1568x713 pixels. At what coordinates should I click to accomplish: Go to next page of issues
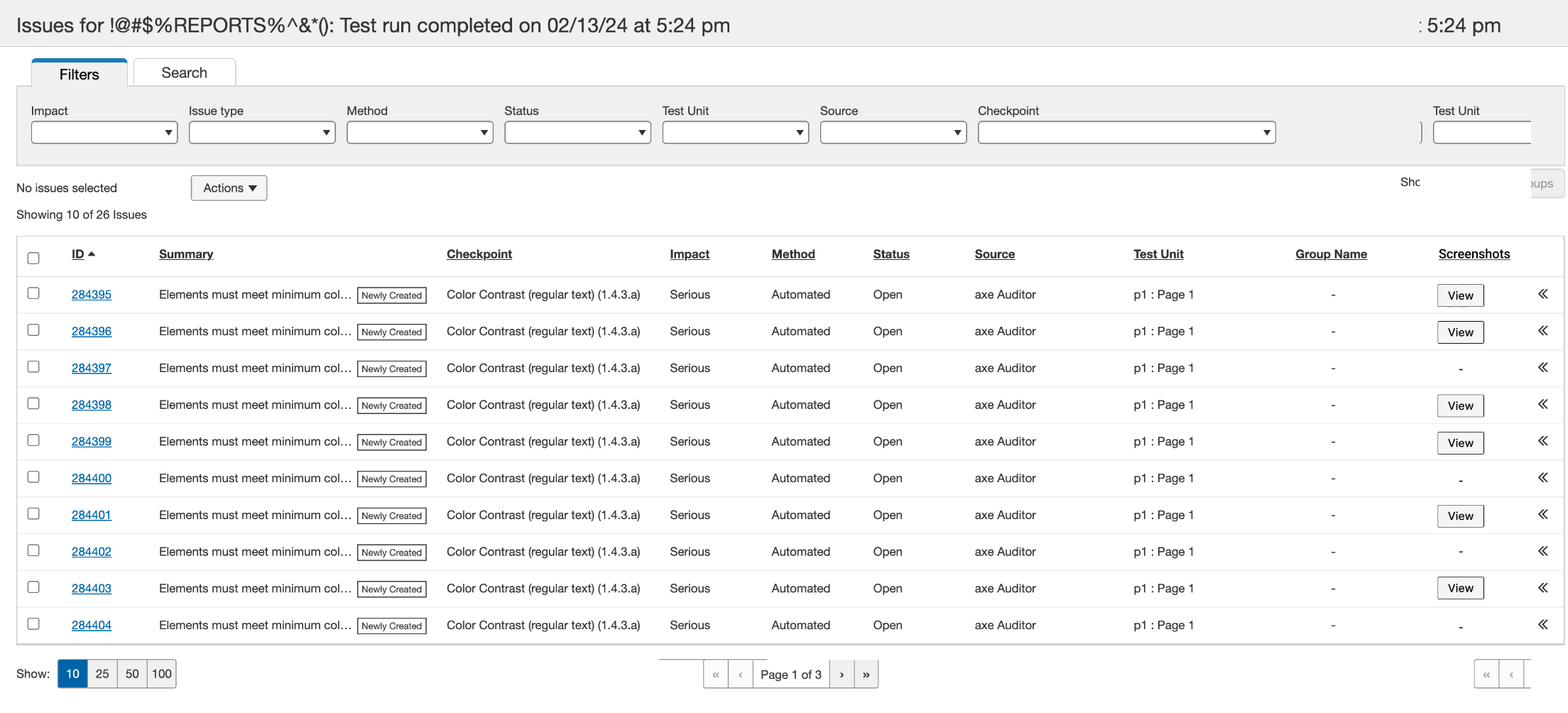pos(842,674)
